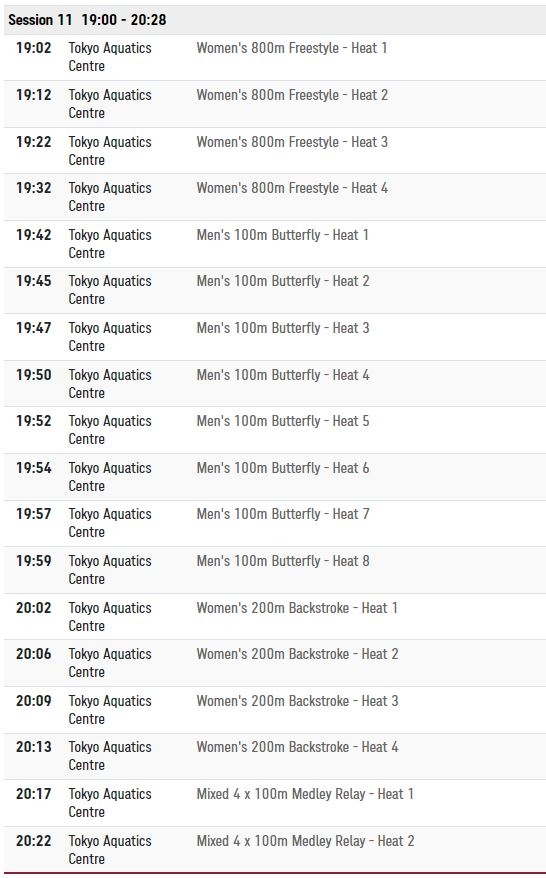Select Men's 100m Butterfly - Heat 2
The image size is (546, 878).
(x=283, y=281)
